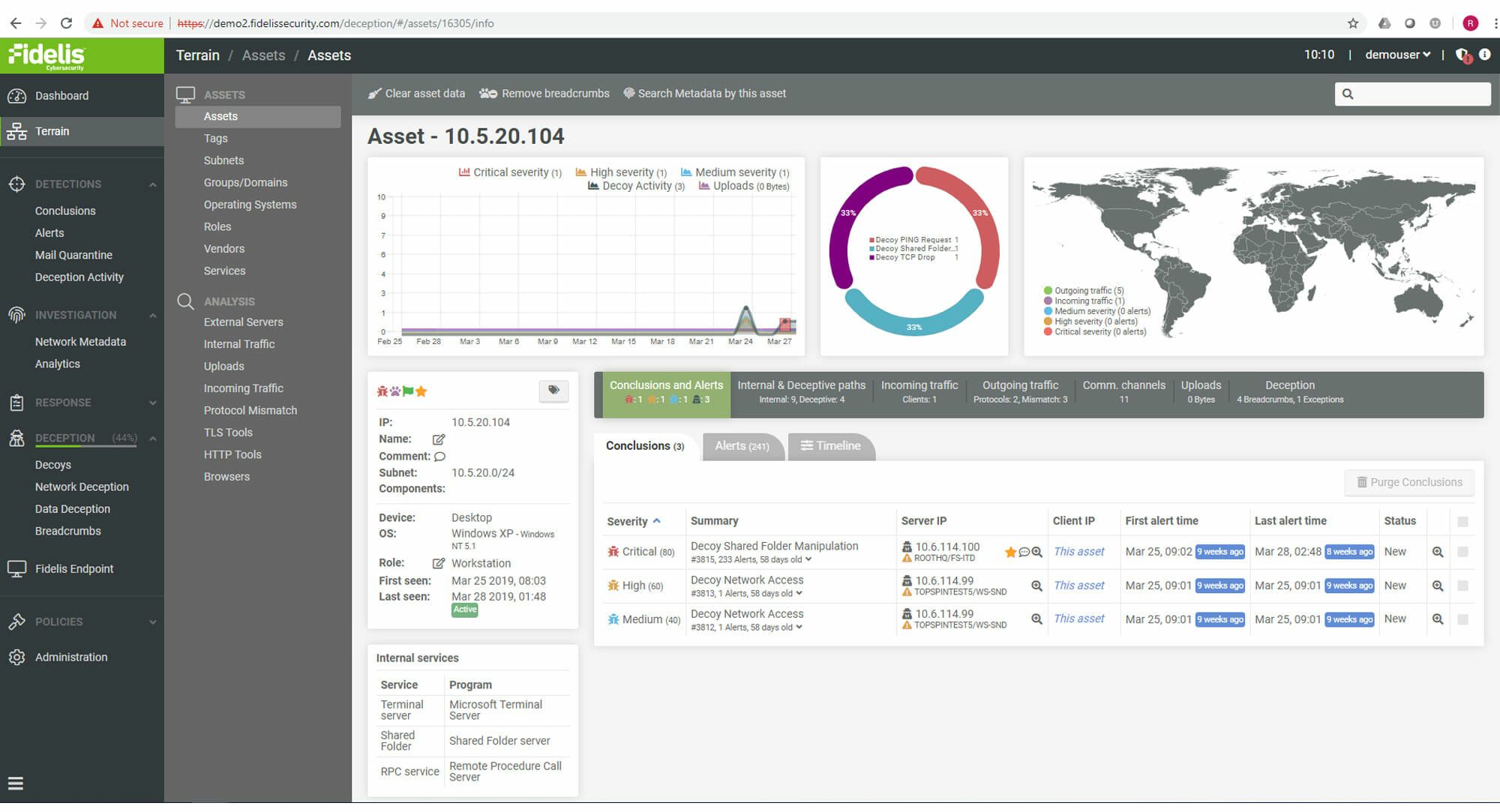The width and height of the screenshot is (1500, 812).
Task: Click the zoom details icon after Status in Medium row
Action: (1438, 620)
